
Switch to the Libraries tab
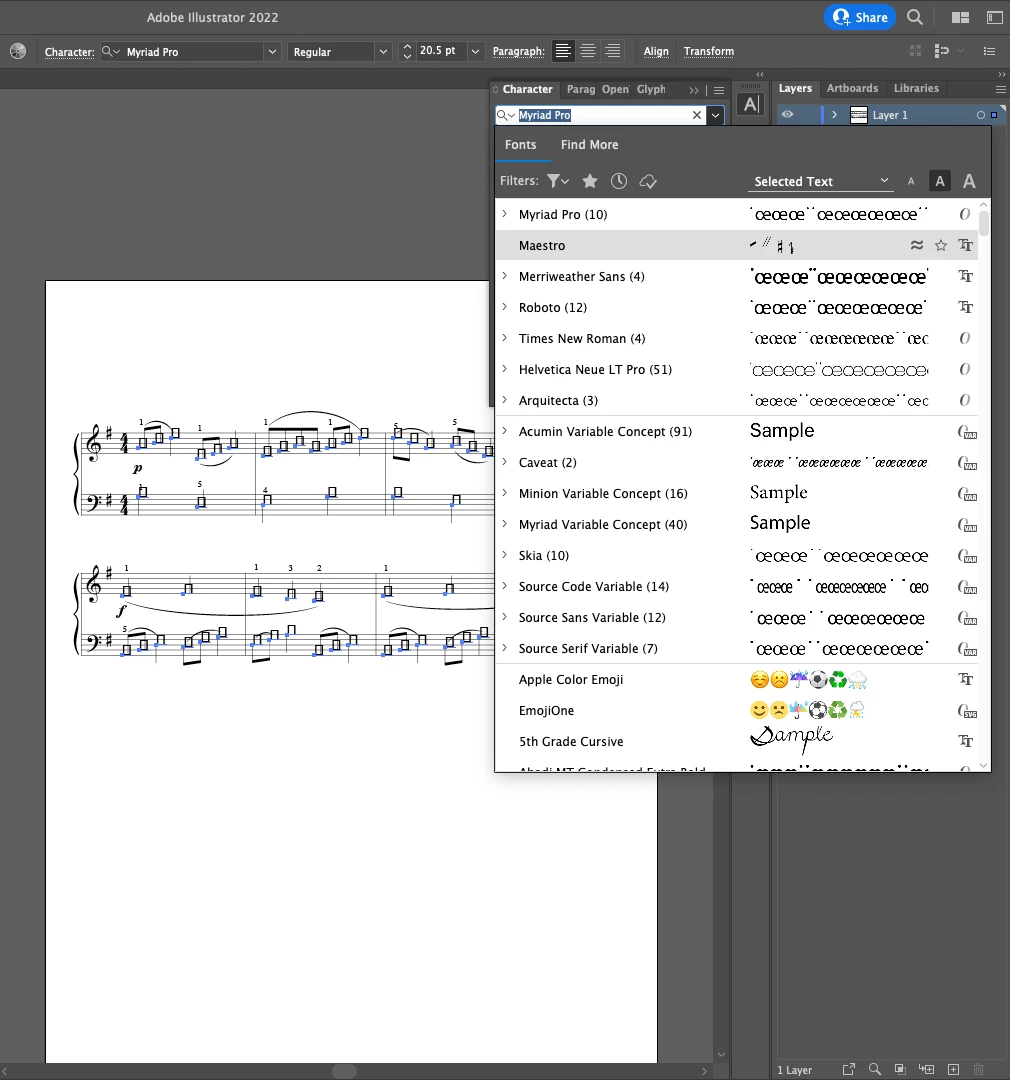coord(916,88)
